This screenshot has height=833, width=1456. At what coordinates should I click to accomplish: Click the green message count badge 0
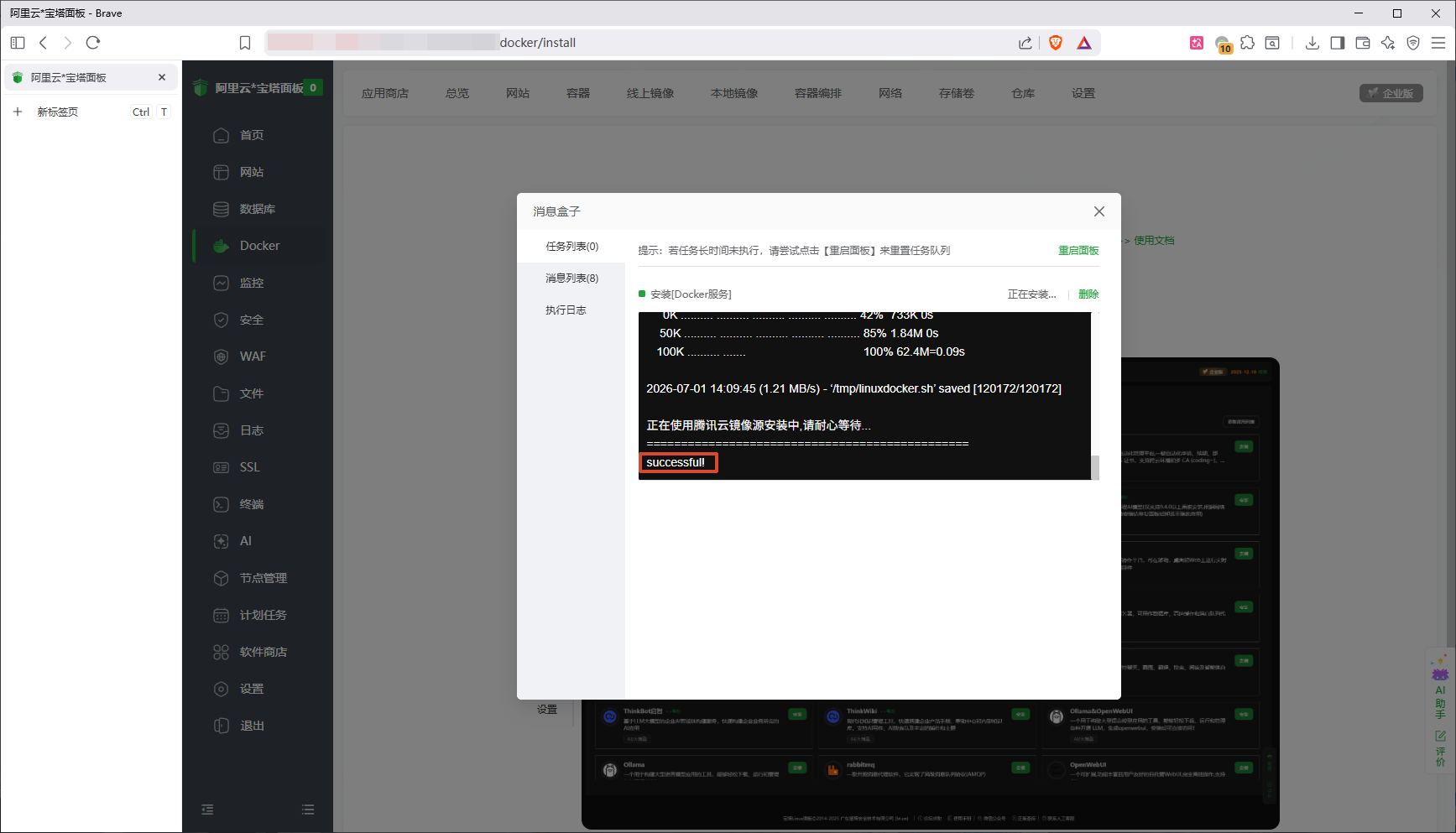pos(313,87)
